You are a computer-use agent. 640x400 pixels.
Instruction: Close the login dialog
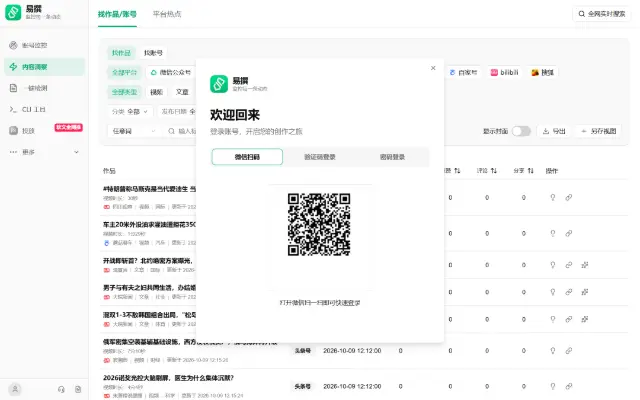(x=433, y=68)
